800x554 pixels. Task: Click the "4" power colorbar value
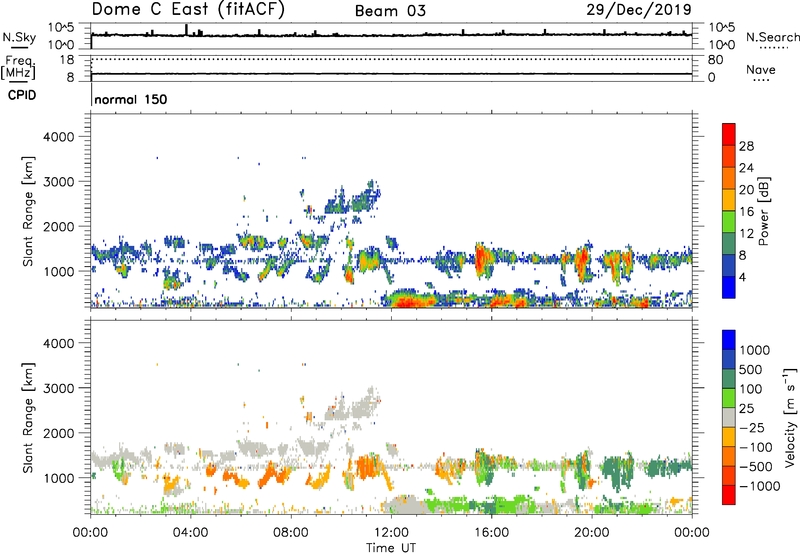743,278
